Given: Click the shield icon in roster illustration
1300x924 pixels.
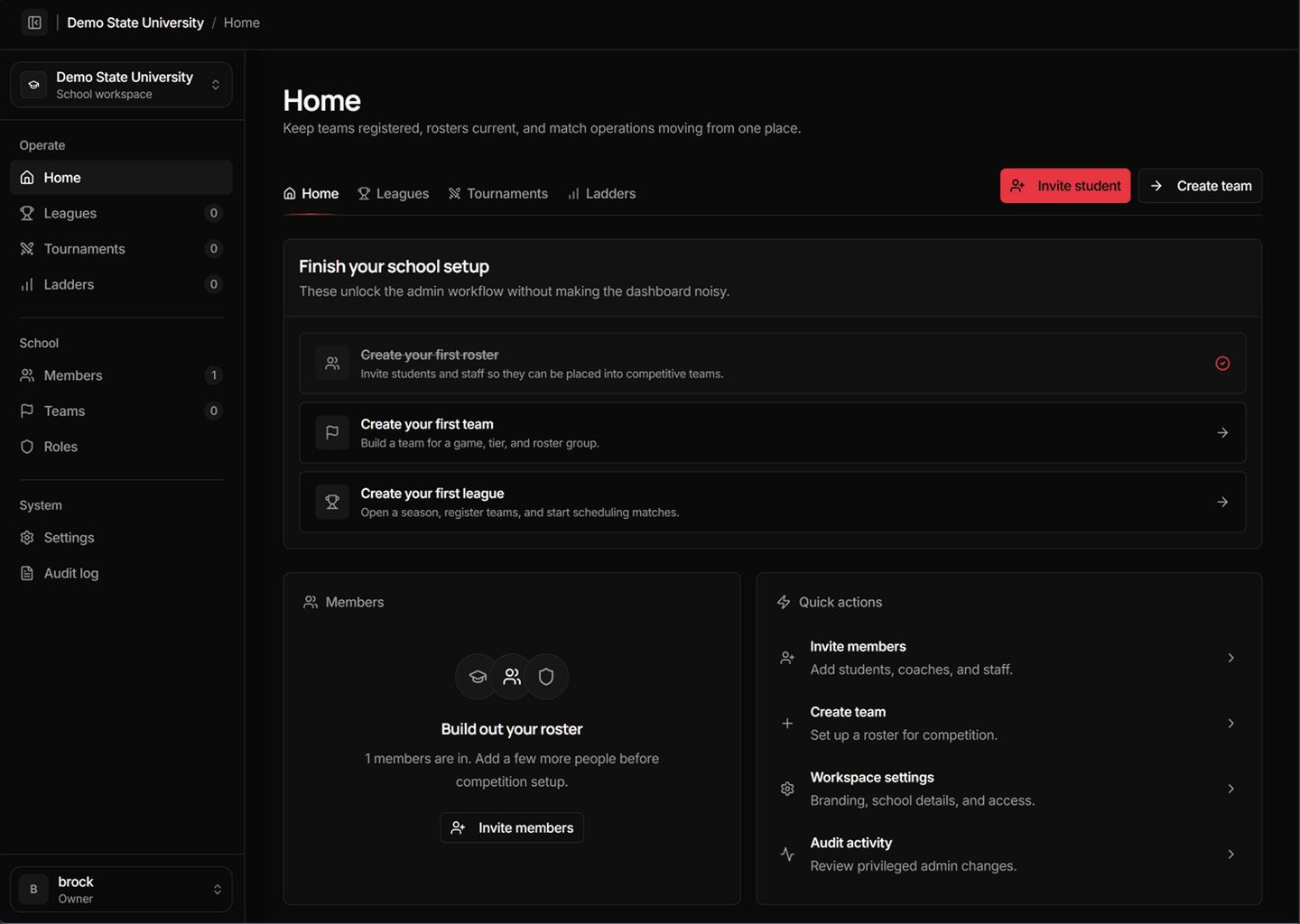Looking at the screenshot, I should 546,677.
